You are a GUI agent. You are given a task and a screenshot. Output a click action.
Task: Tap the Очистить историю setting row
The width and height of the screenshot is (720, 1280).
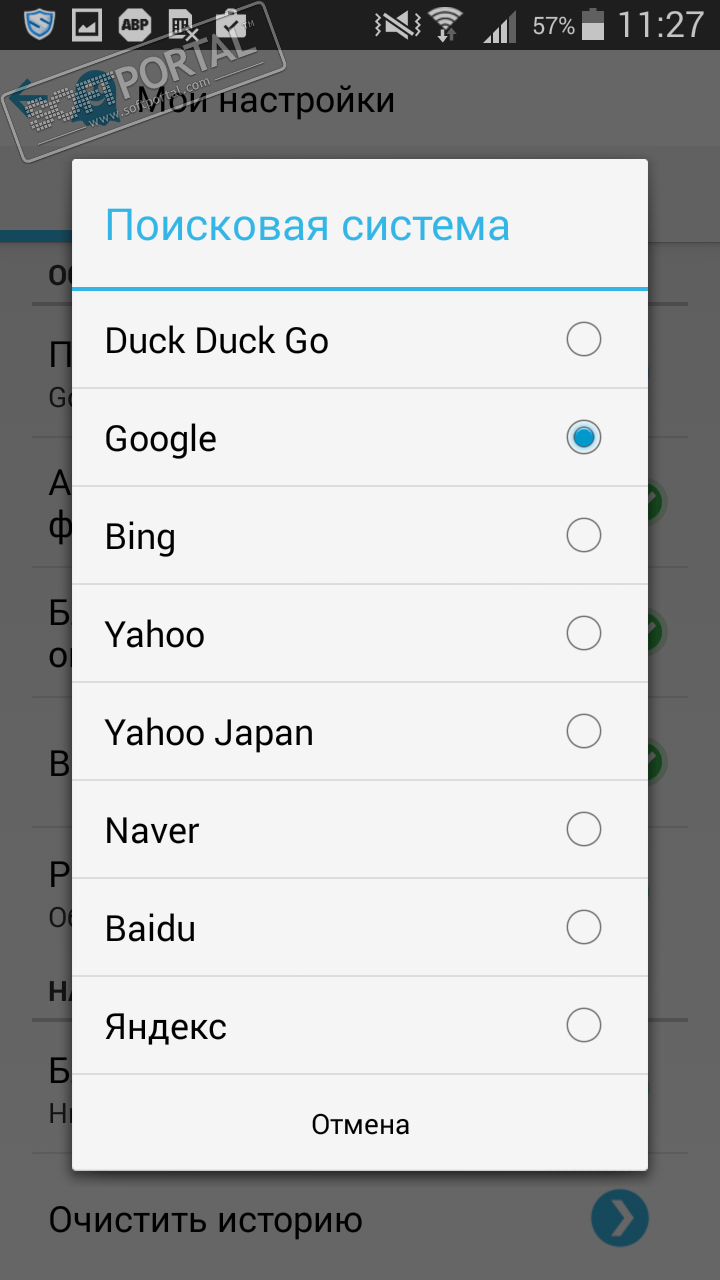[x=205, y=1221]
